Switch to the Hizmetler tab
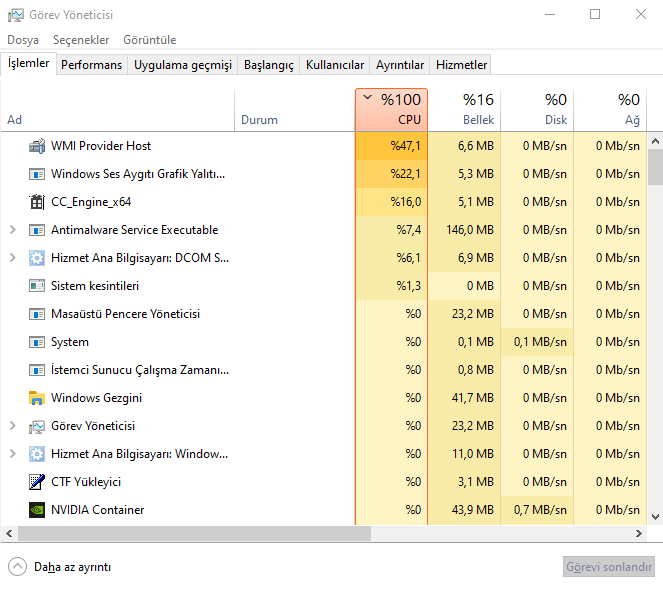Image resolution: width=663 pixels, height=589 pixels. pos(461,65)
